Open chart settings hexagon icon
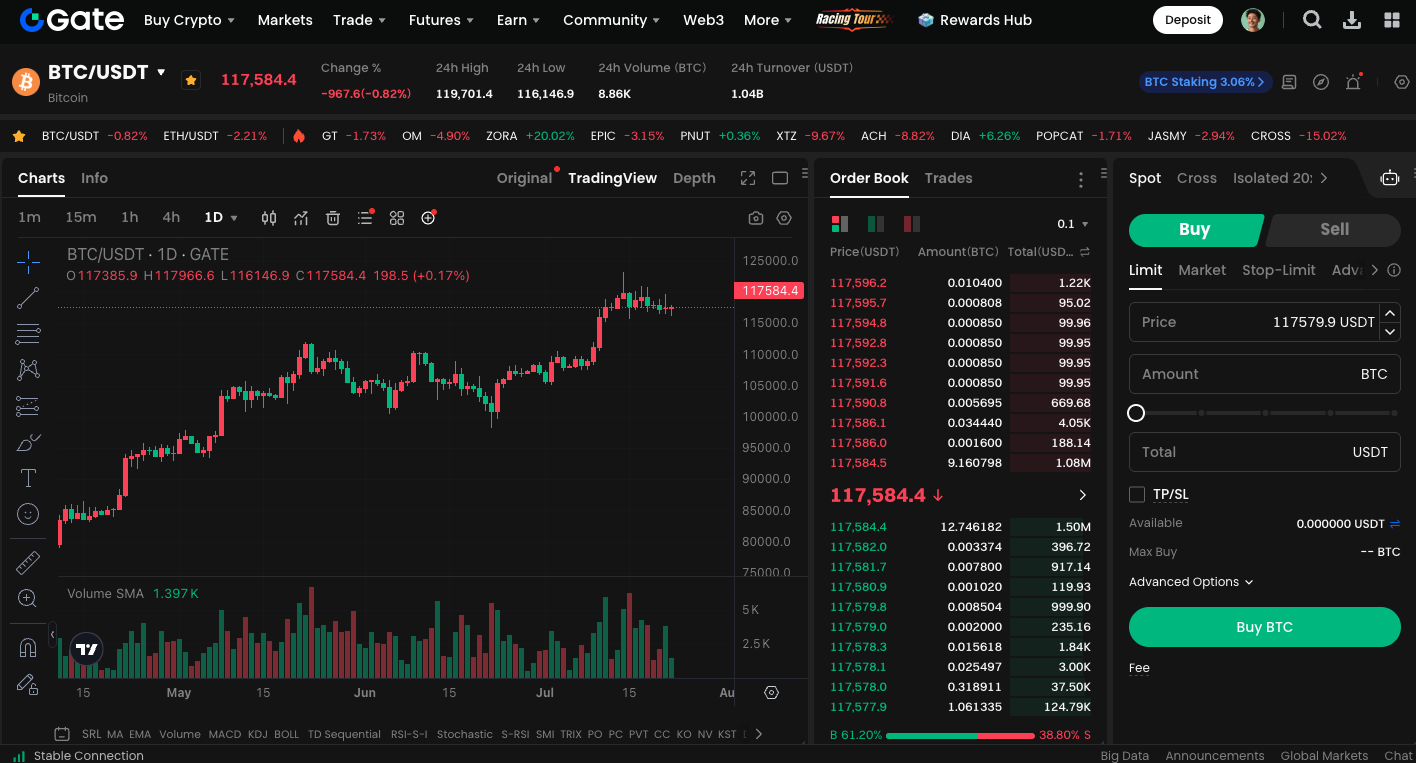This screenshot has width=1416, height=763. (784, 218)
